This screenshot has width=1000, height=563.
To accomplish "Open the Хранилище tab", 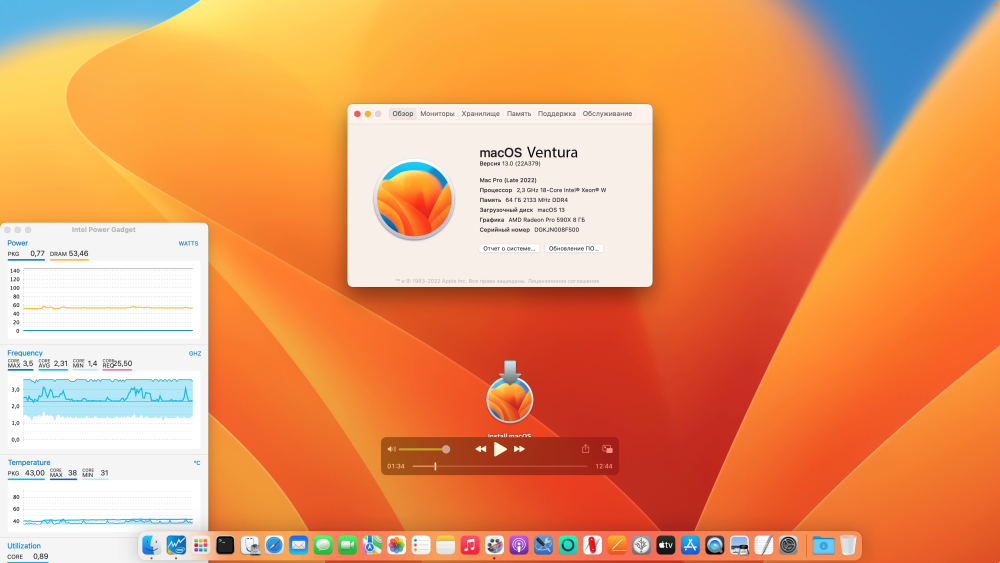I will coord(480,113).
